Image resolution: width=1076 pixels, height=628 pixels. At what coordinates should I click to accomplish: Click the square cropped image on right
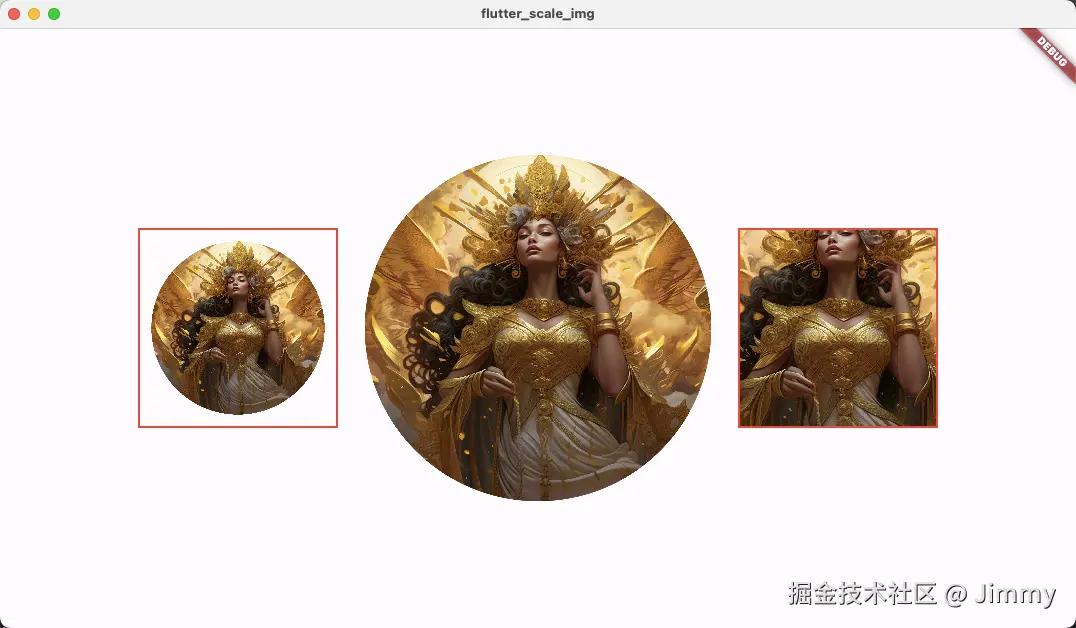(x=838, y=328)
